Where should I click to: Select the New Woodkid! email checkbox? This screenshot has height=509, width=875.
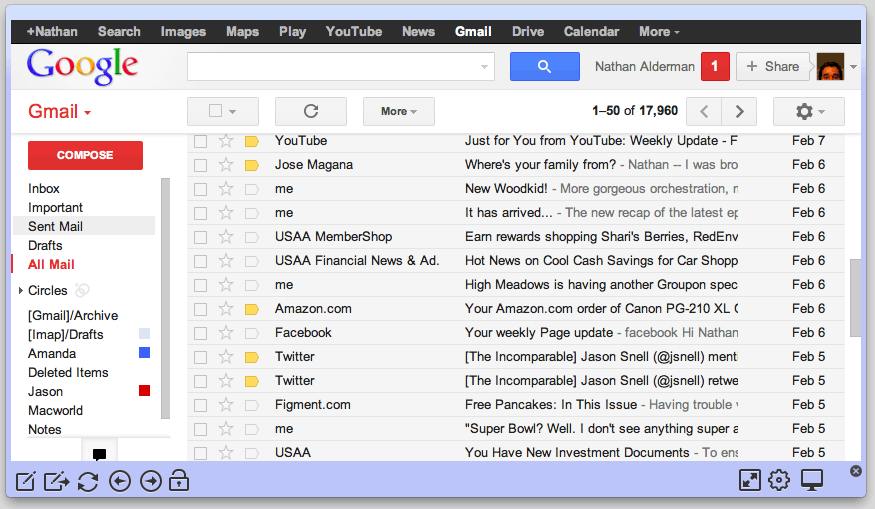[200, 189]
